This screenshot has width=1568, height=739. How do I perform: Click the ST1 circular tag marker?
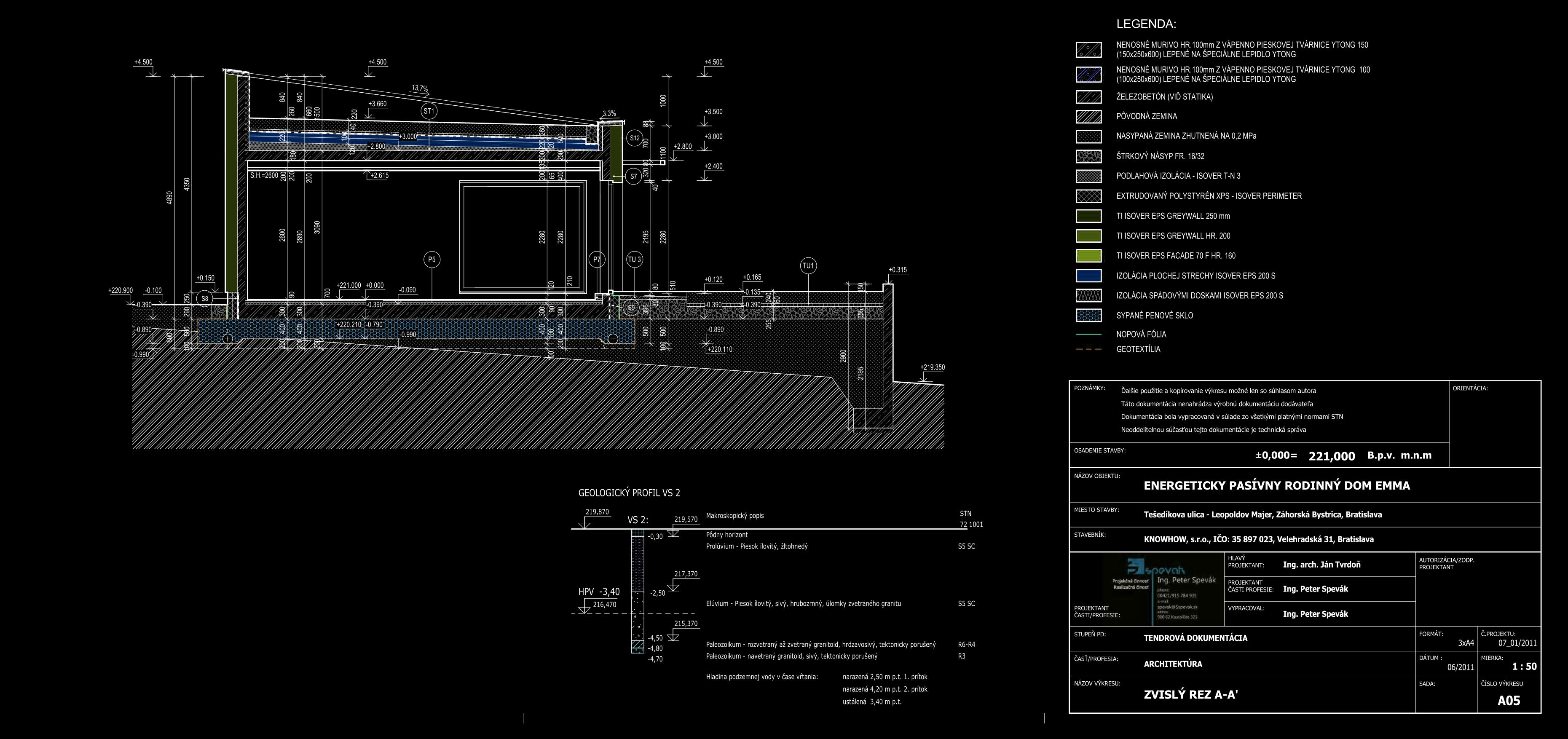(429, 111)
